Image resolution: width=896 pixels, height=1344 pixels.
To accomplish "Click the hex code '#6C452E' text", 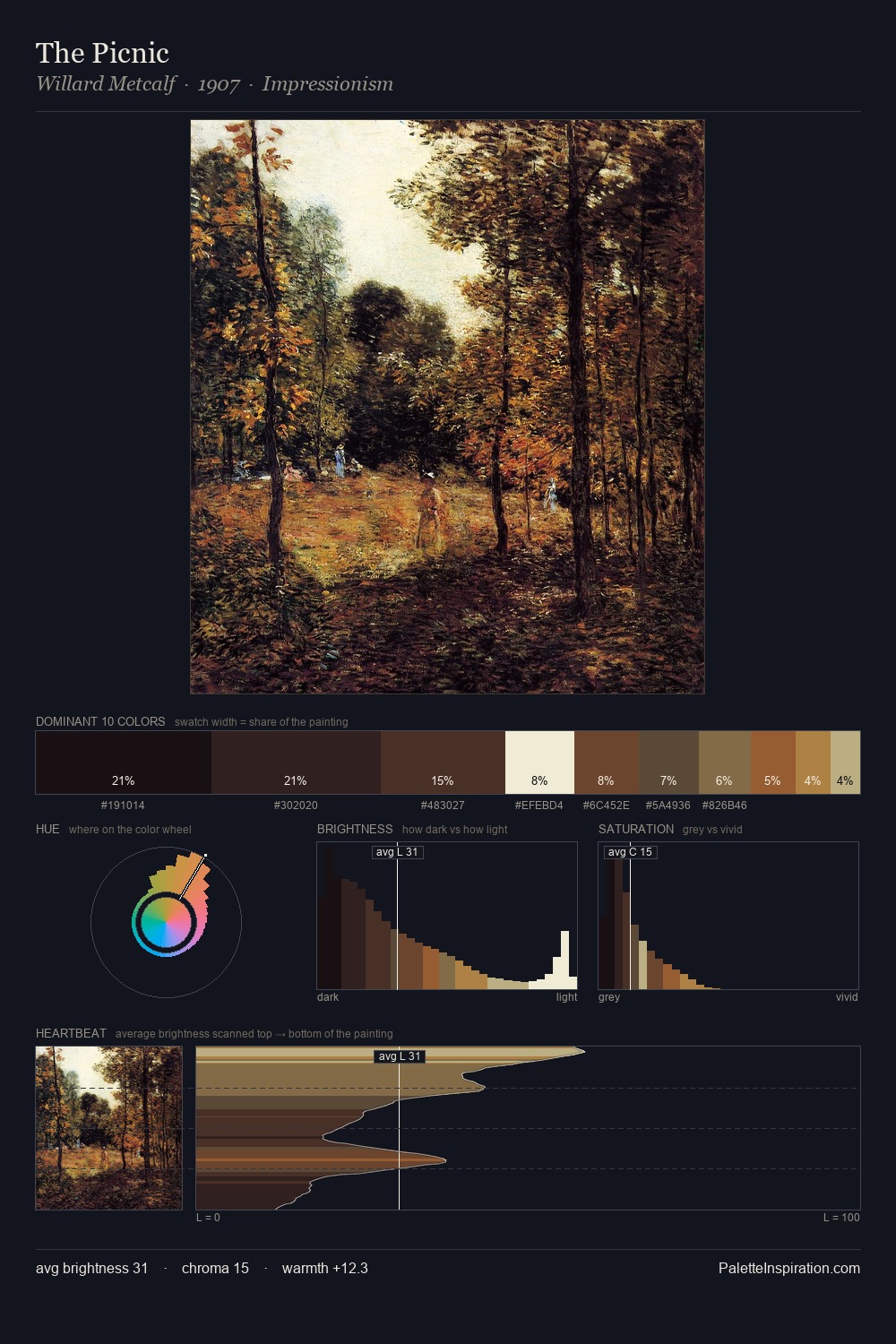I will click(x=607, y=806).
